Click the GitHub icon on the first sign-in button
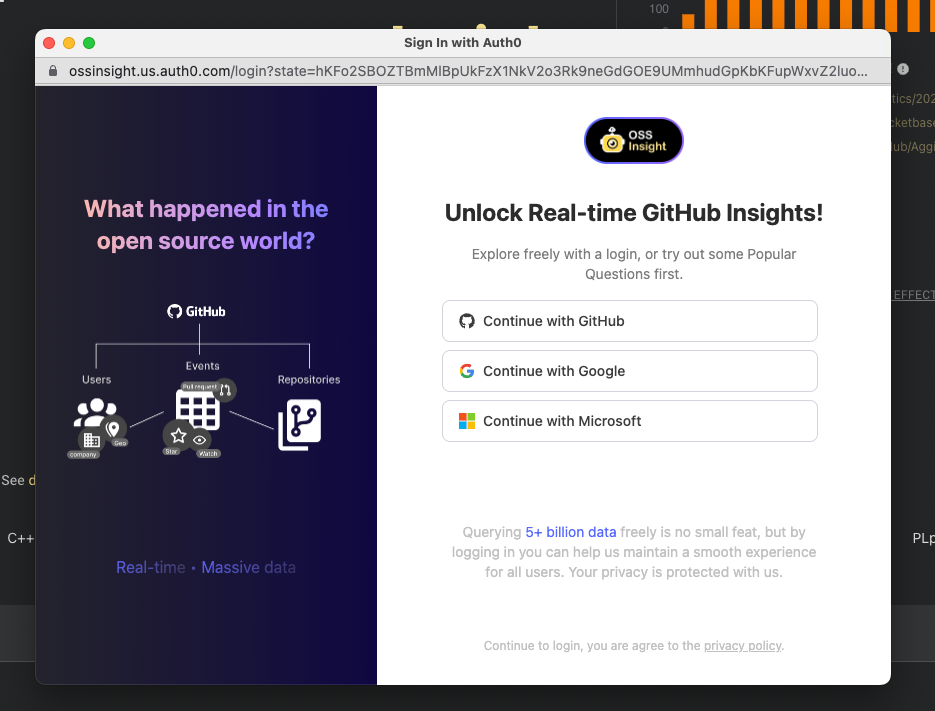This screenshot has width=935, height=711. 467,320
